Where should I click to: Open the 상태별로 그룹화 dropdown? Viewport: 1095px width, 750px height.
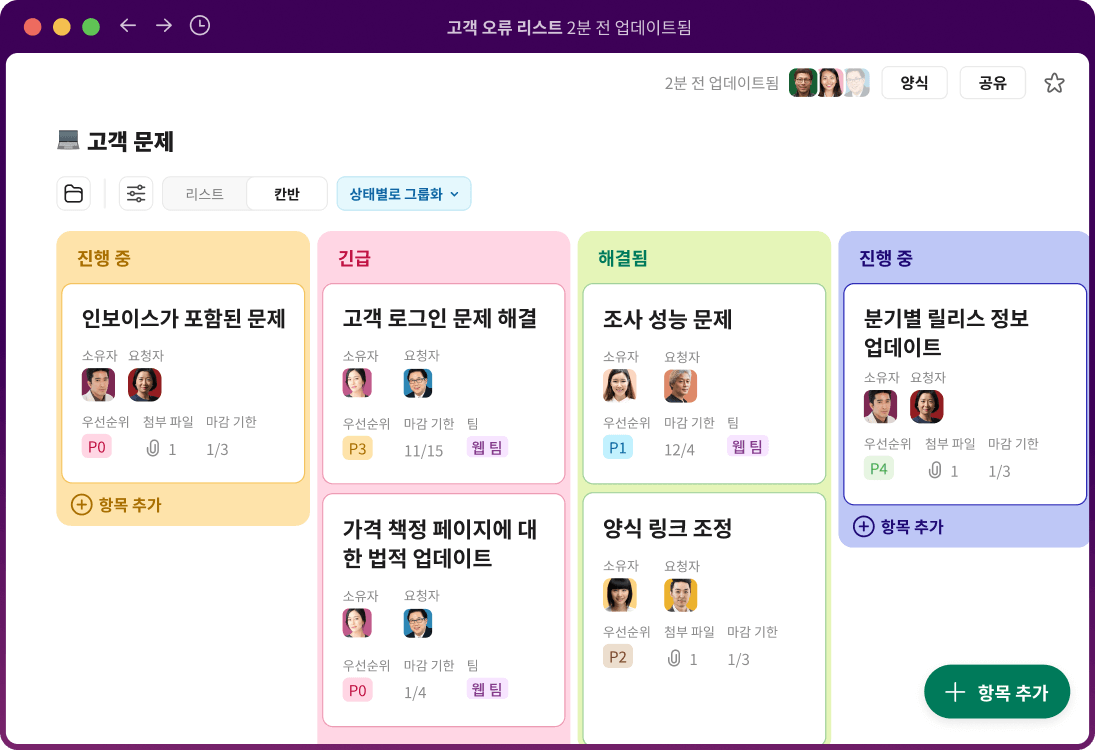[403, 193]
